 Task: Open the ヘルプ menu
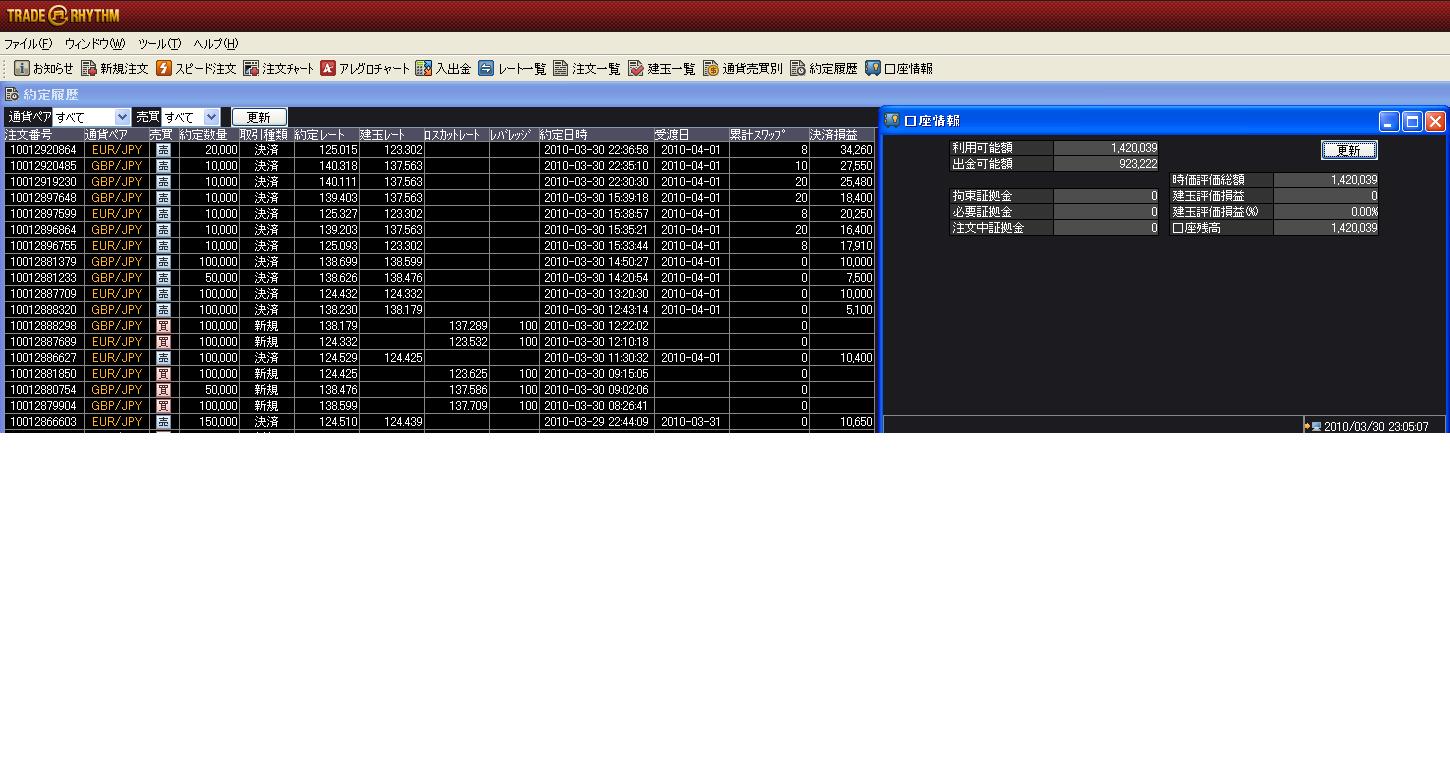(x=215, y=44)
